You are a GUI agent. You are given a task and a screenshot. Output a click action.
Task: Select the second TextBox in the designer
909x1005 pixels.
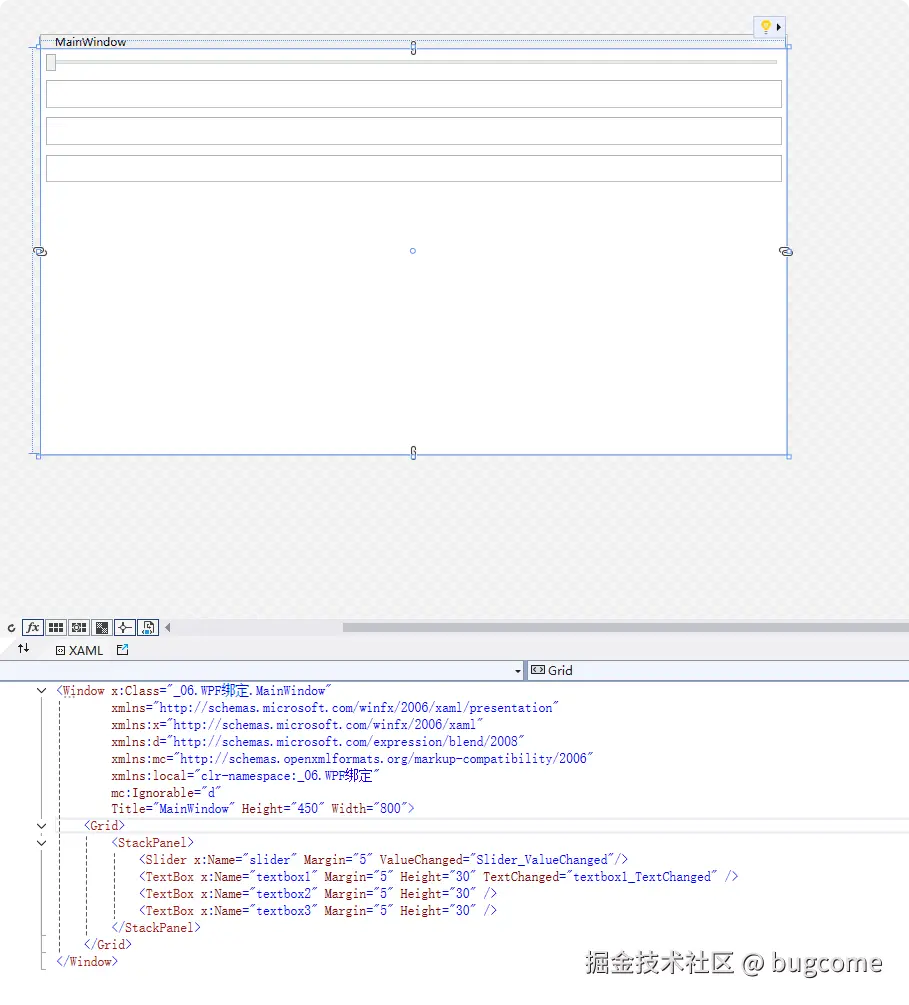(x=413, y=131)
